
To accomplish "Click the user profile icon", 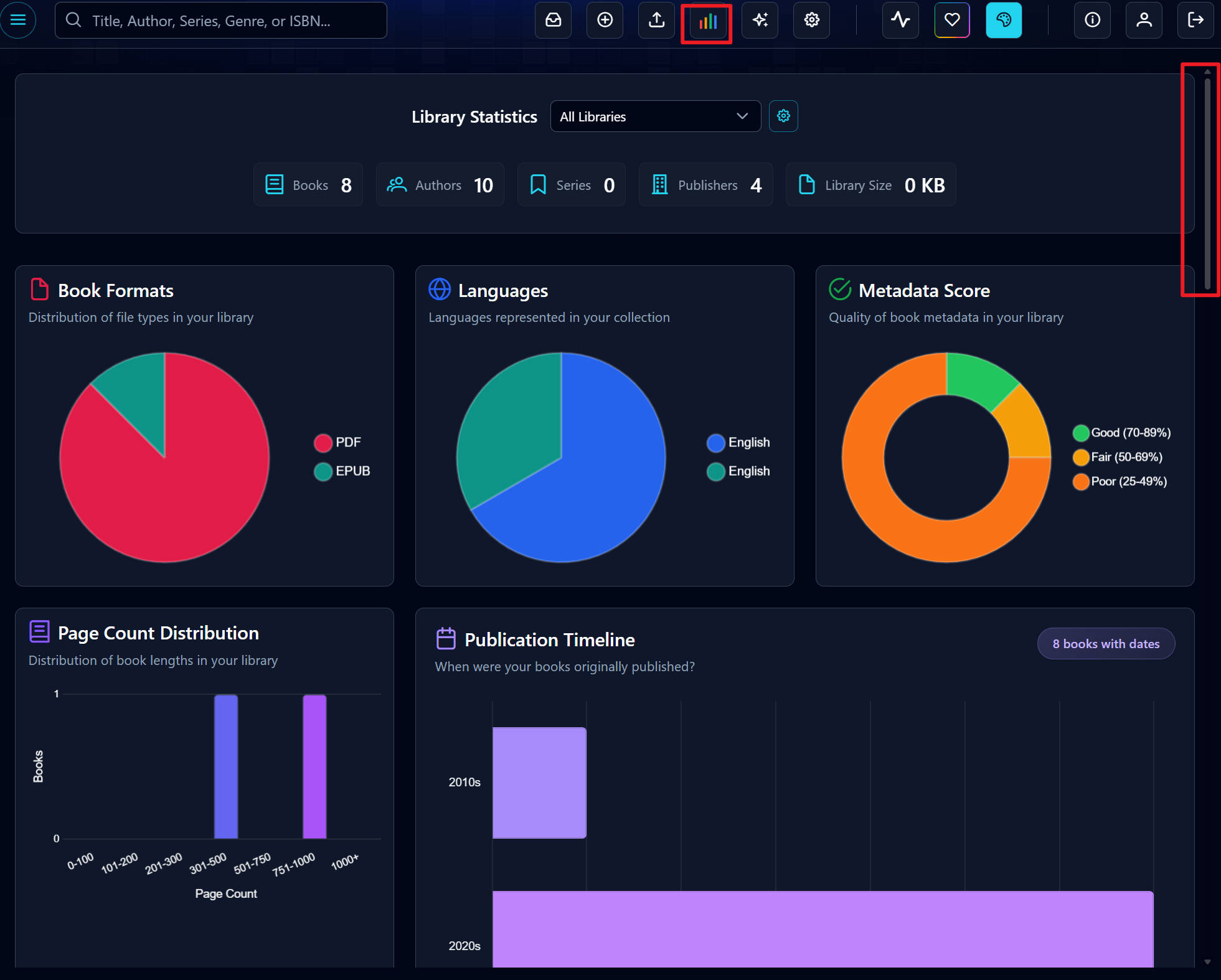I will click(x=1143, y=20).
